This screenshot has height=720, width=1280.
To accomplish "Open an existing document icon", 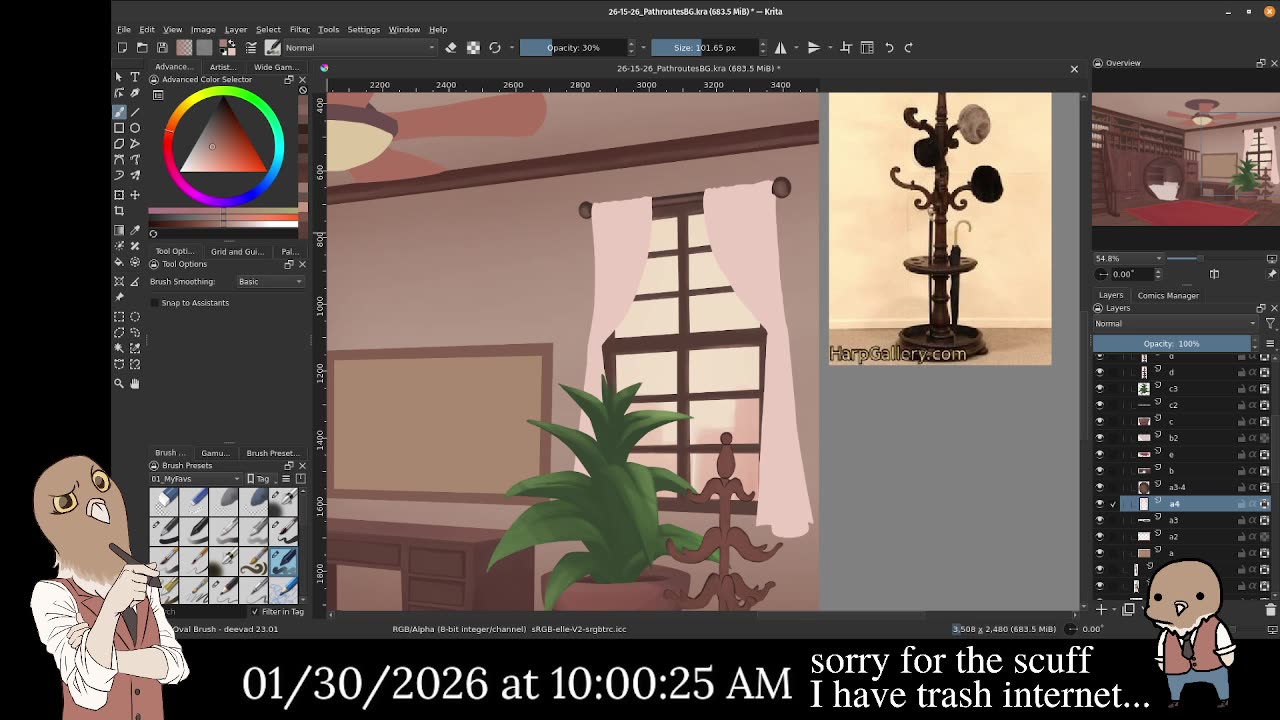I will click(x=142, y=47).
